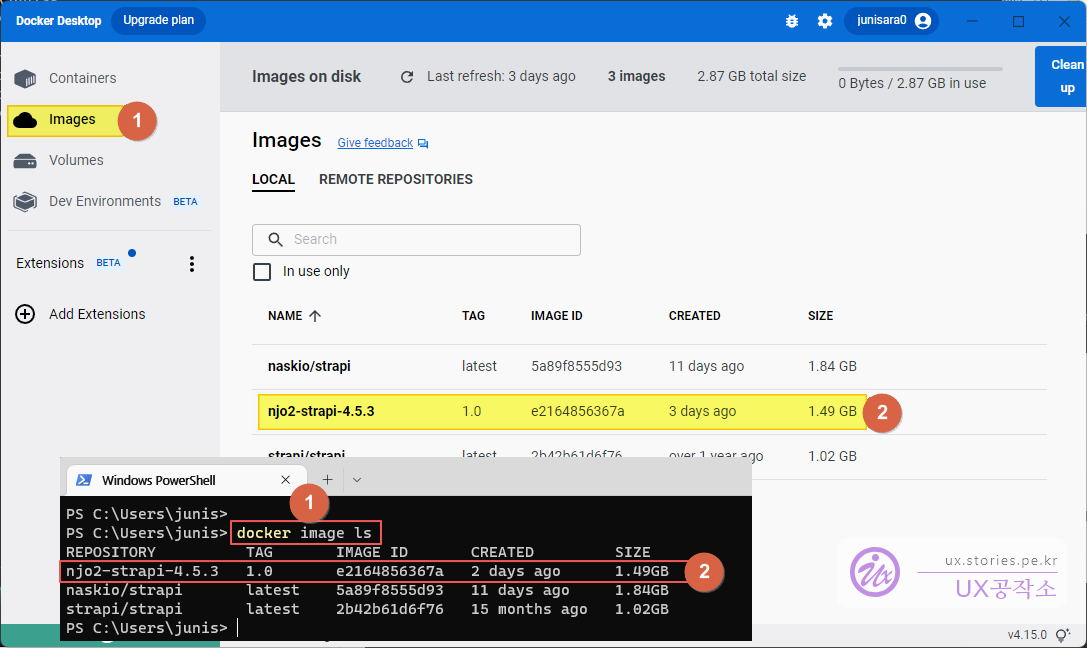1087x648 pixels.
Task: Focus the image Search input field
Action: (x=416, y=240)
